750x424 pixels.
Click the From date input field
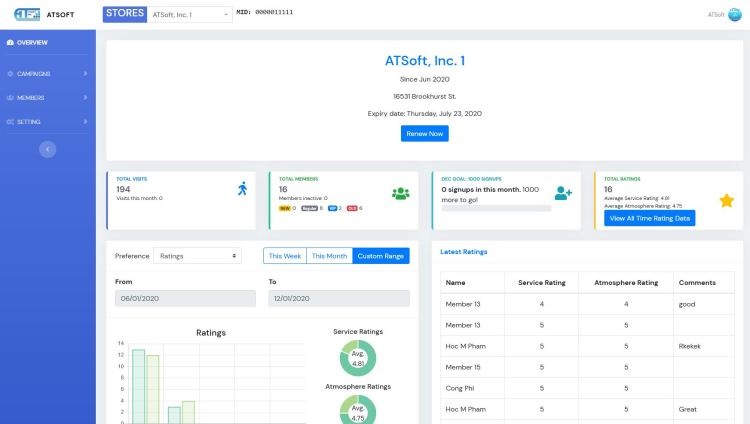pyautogui.click(x=185, y=299)
